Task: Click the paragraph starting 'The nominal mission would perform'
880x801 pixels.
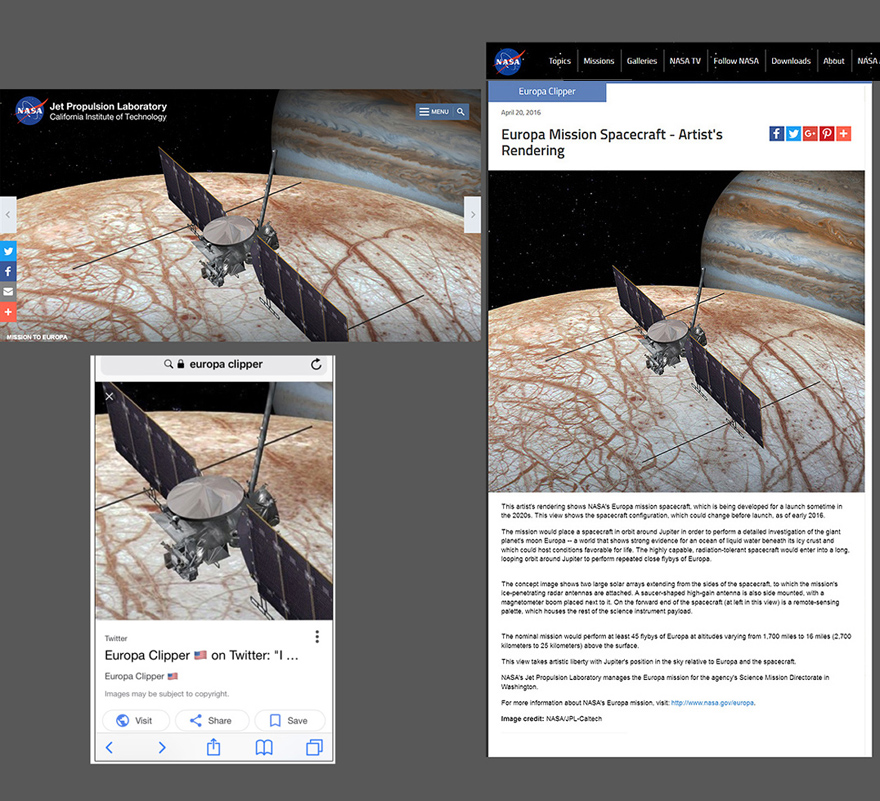Action: click(x=676, y=641)
